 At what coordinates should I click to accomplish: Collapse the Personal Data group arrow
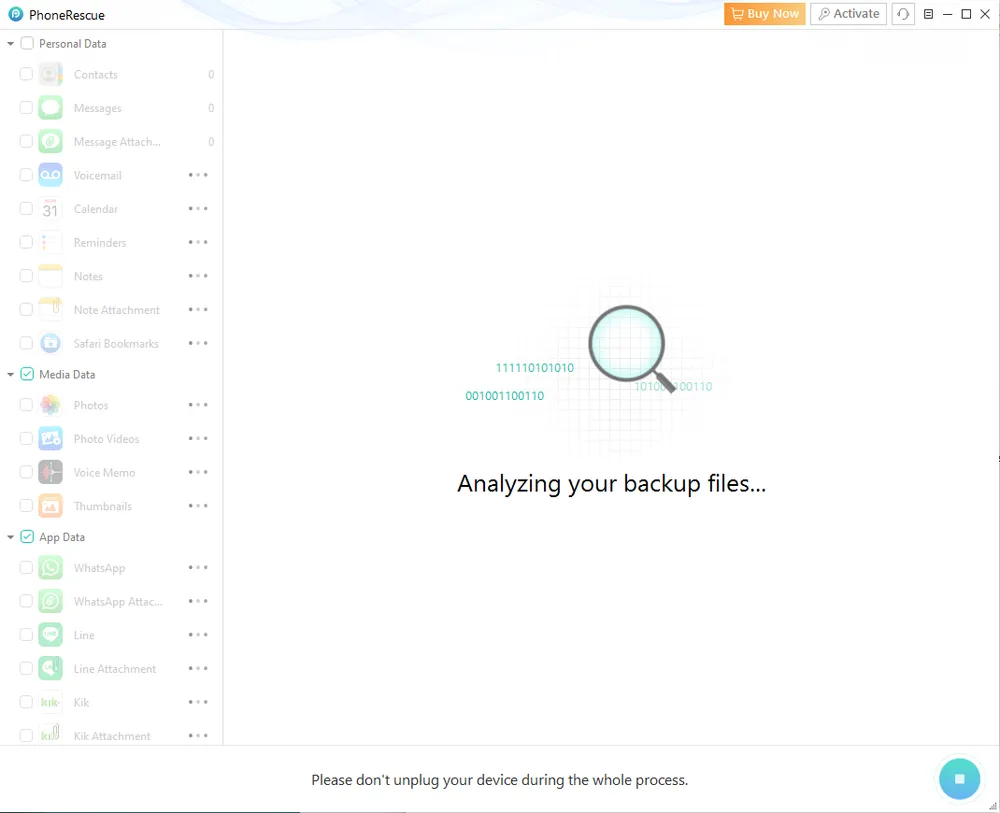10,44
